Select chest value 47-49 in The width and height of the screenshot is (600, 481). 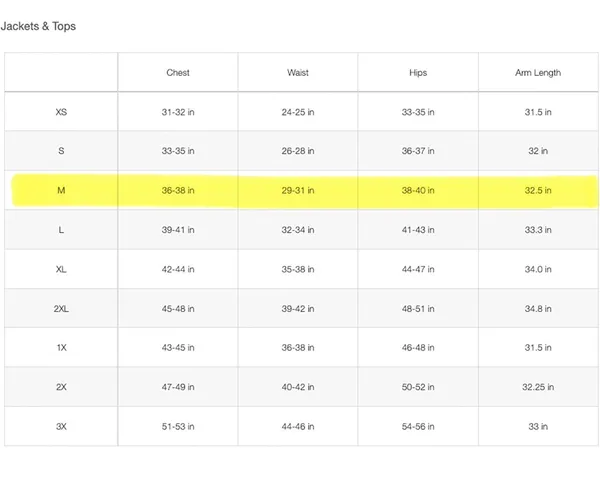click(x=178, y=387)
